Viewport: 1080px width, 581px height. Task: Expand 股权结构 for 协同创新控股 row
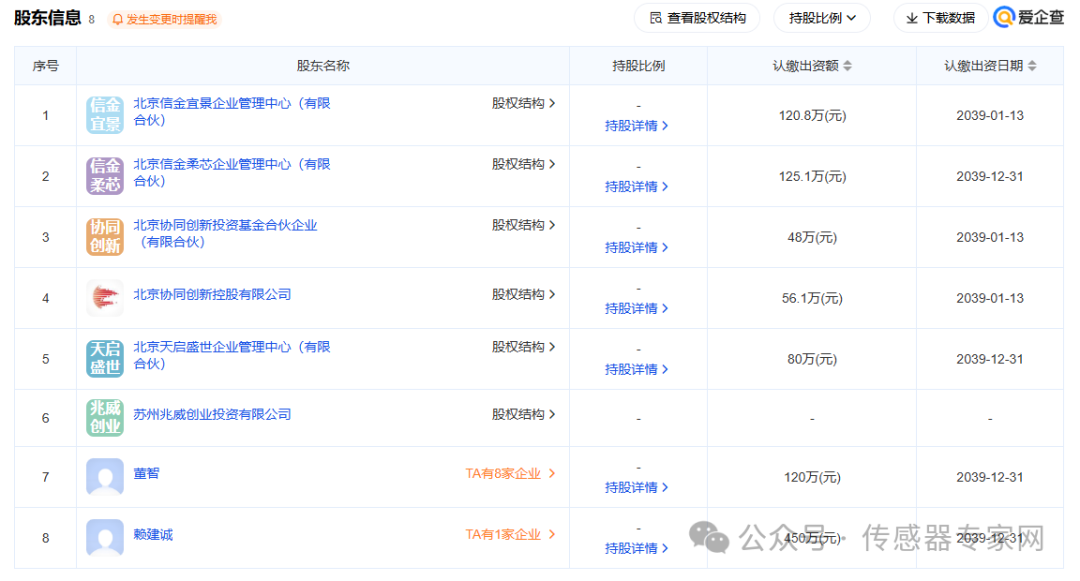coord(523,294)
